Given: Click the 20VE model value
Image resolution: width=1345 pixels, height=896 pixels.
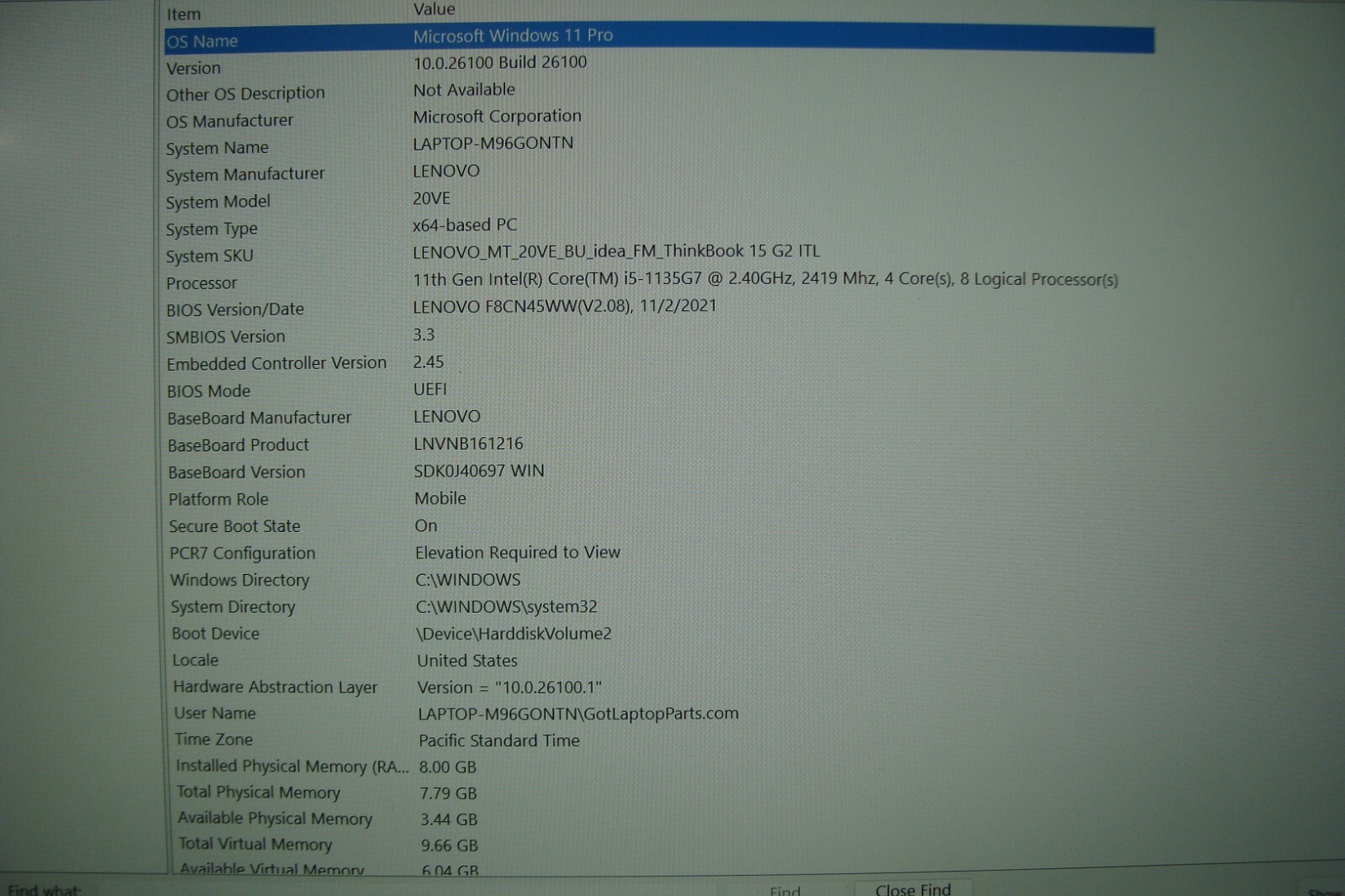Looking at the screenshot, I should click(431, 198).
